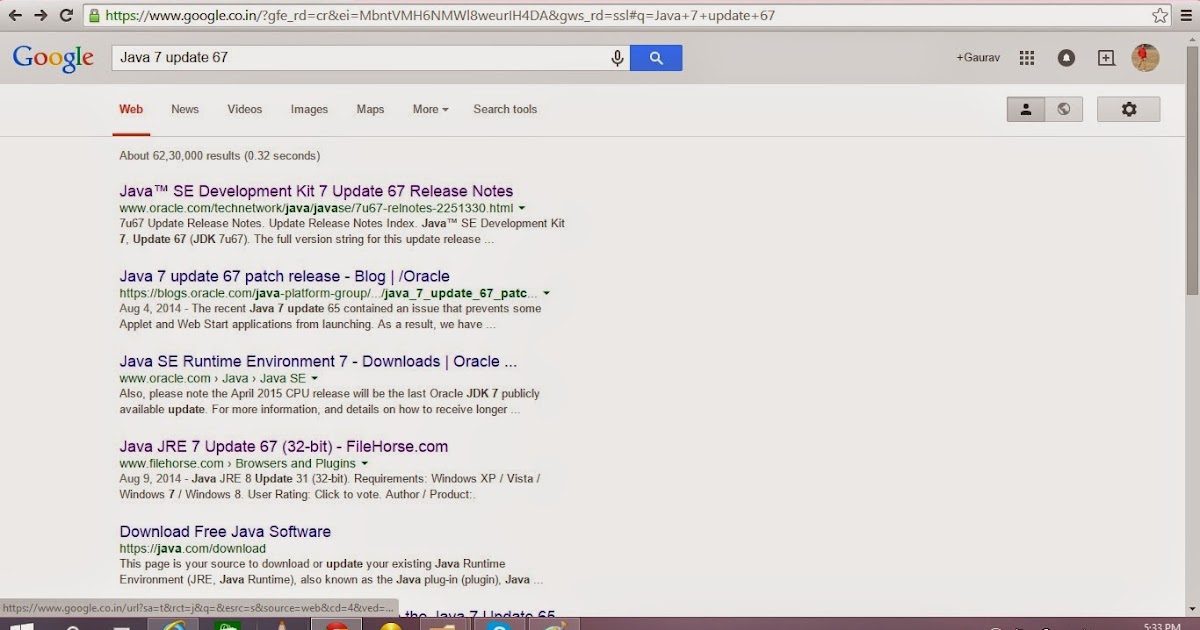
Task: Open Java SE Runtime Environment 7 Downloads result
Action: 318,361
